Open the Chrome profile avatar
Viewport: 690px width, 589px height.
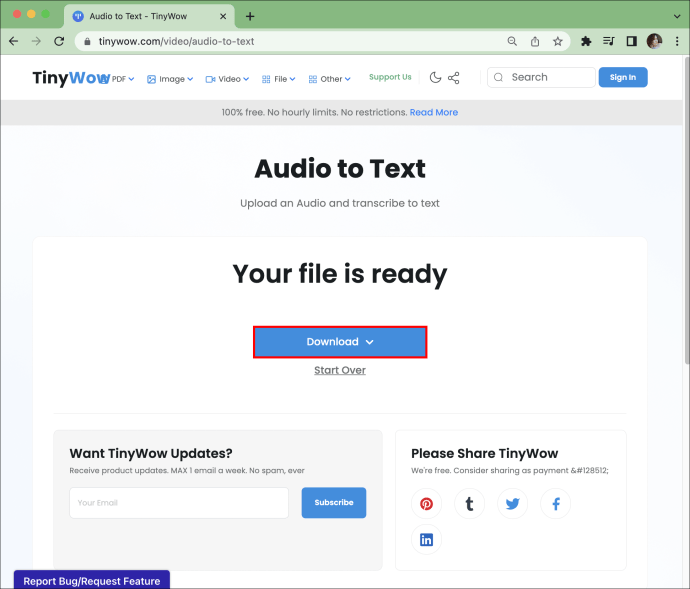tap(654, 41)
